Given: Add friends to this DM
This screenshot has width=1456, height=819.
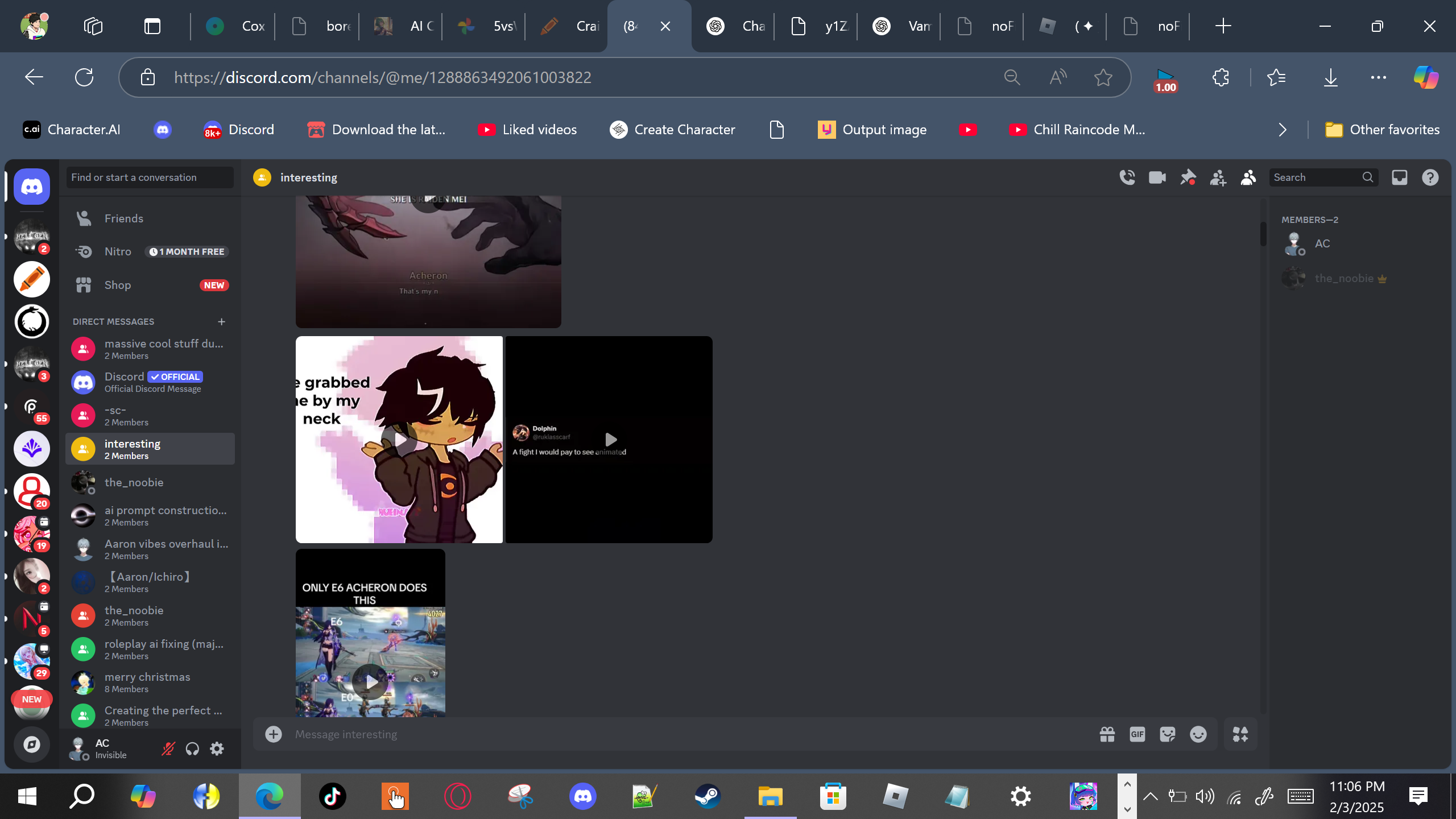Looking at the screenshot, I should click(x=1218, y=177).
